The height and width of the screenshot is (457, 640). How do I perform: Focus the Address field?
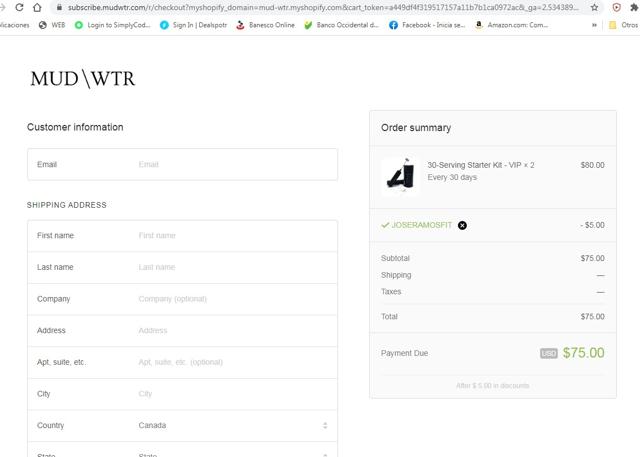point(182,331)
